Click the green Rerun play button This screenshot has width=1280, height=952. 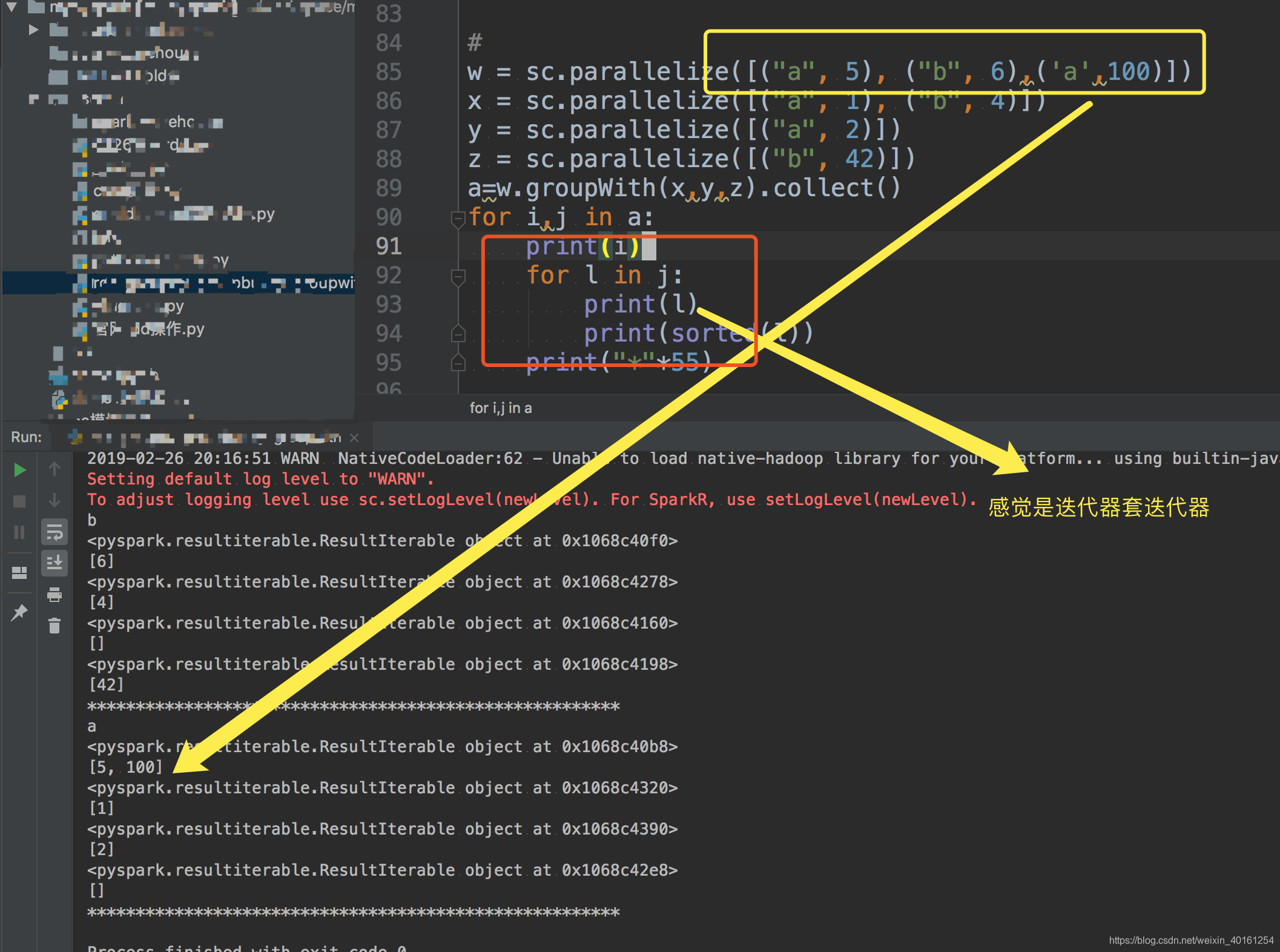[x=19, y=470]
